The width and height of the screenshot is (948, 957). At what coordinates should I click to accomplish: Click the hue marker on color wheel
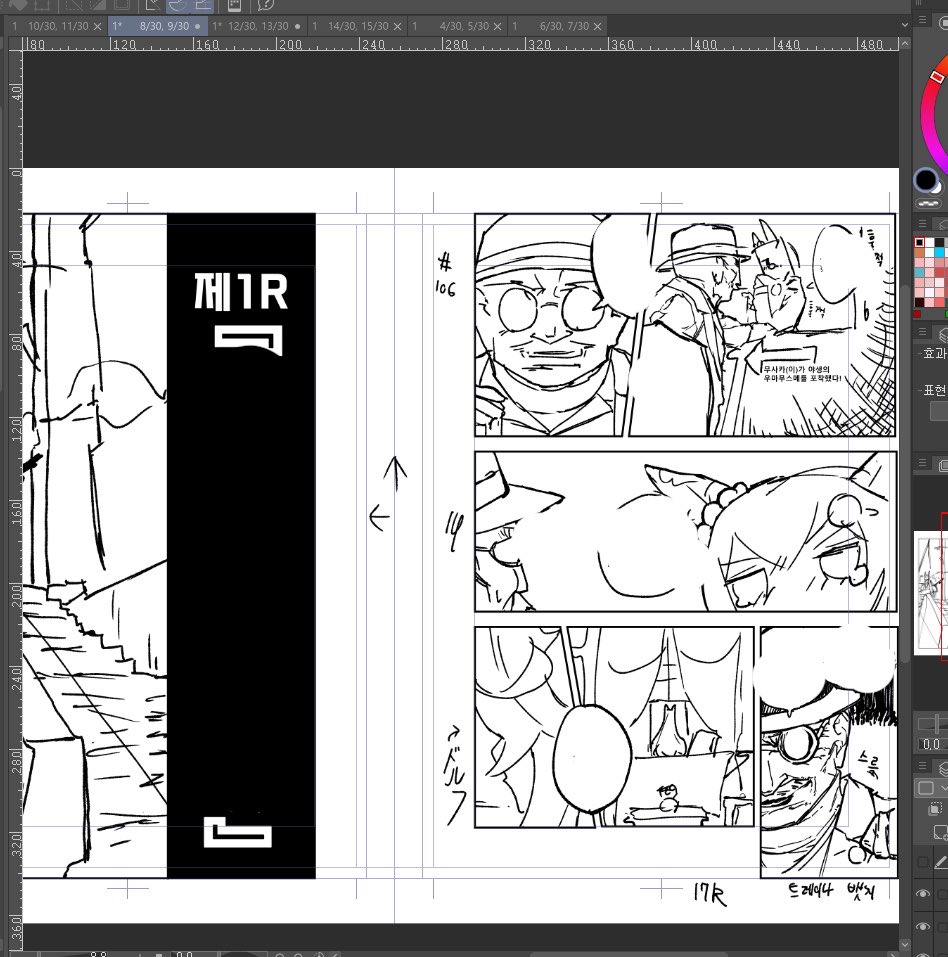tap(937, 76)
